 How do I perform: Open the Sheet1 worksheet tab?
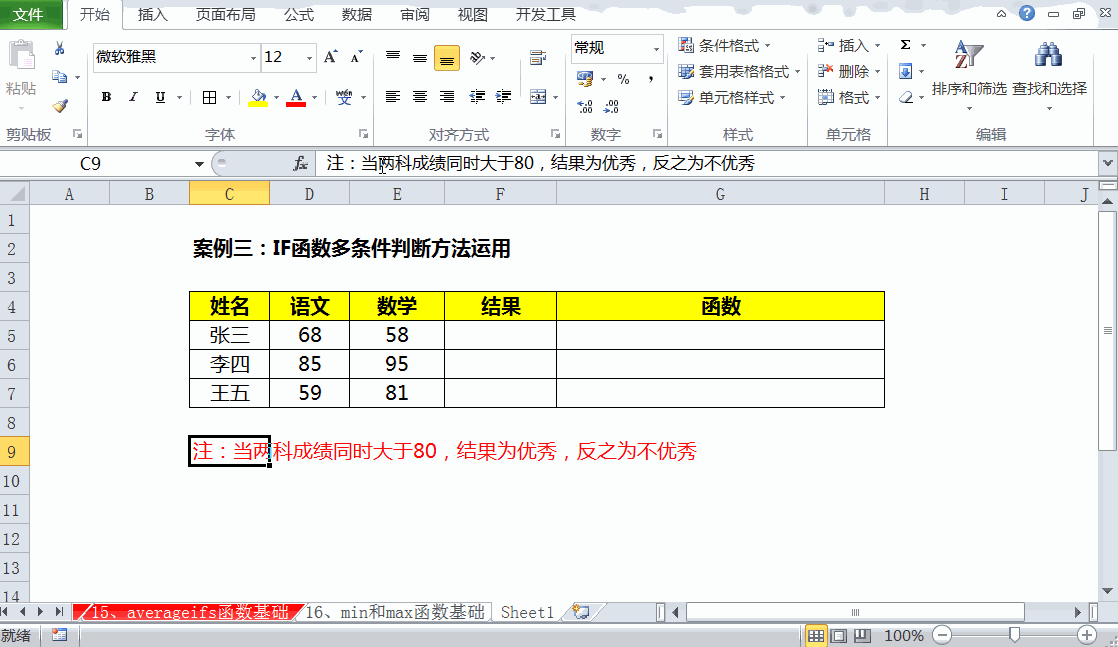tap(527, 612)
